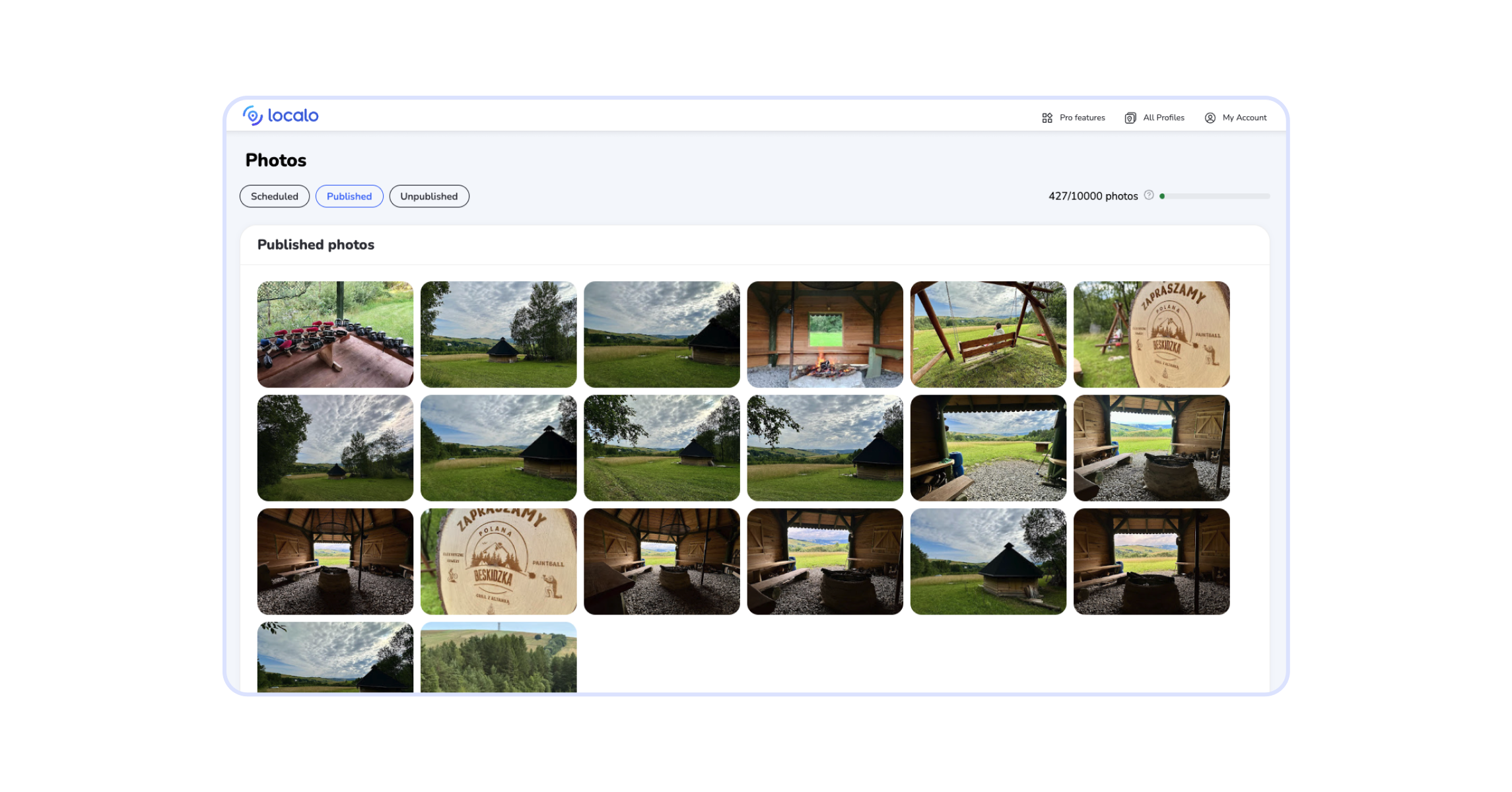Click the photo limit help question icon
Screen dimensions: 1512x792
(x=1149, y=195)
